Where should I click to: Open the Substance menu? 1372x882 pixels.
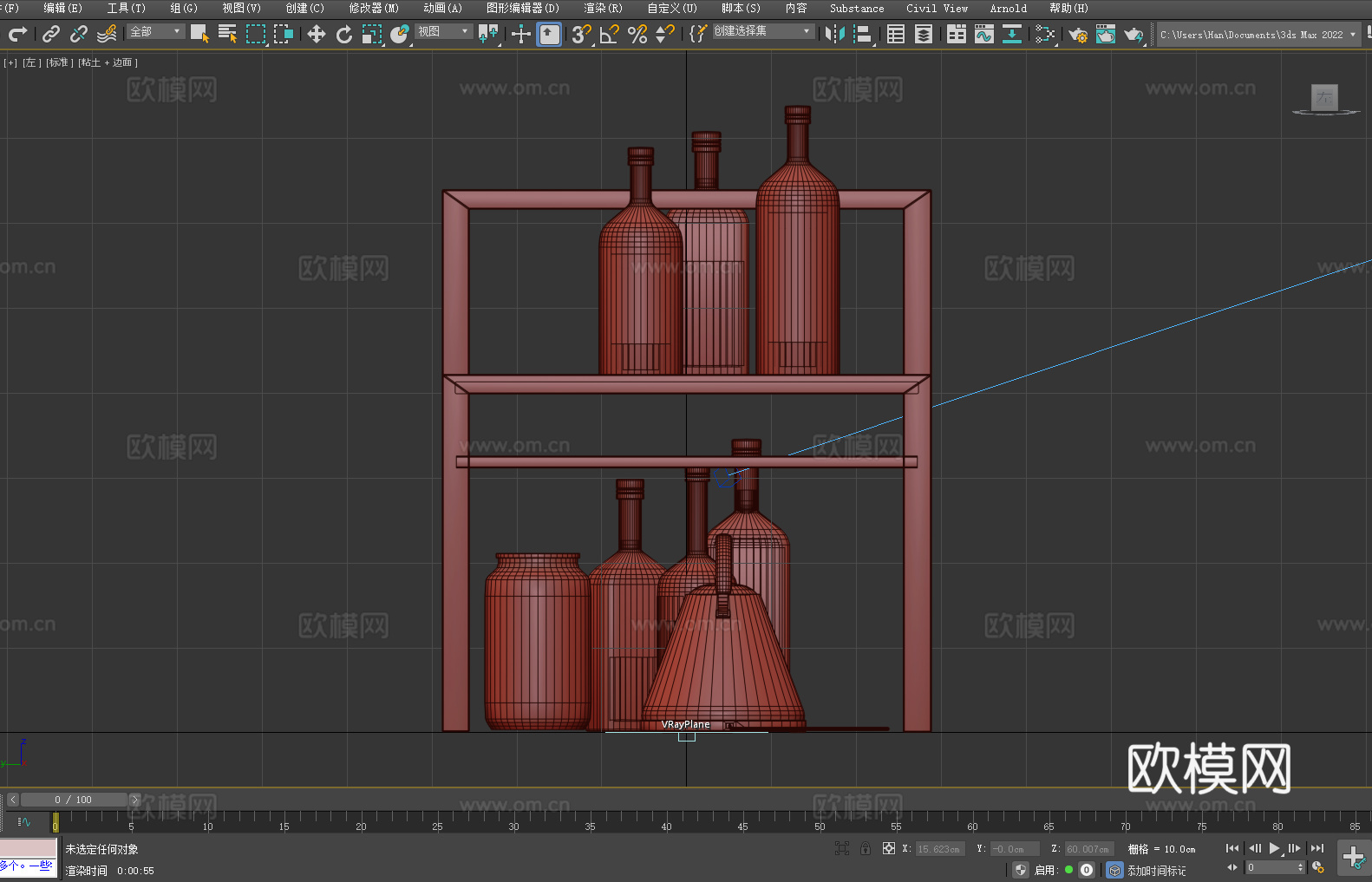(x=857, y=8)
